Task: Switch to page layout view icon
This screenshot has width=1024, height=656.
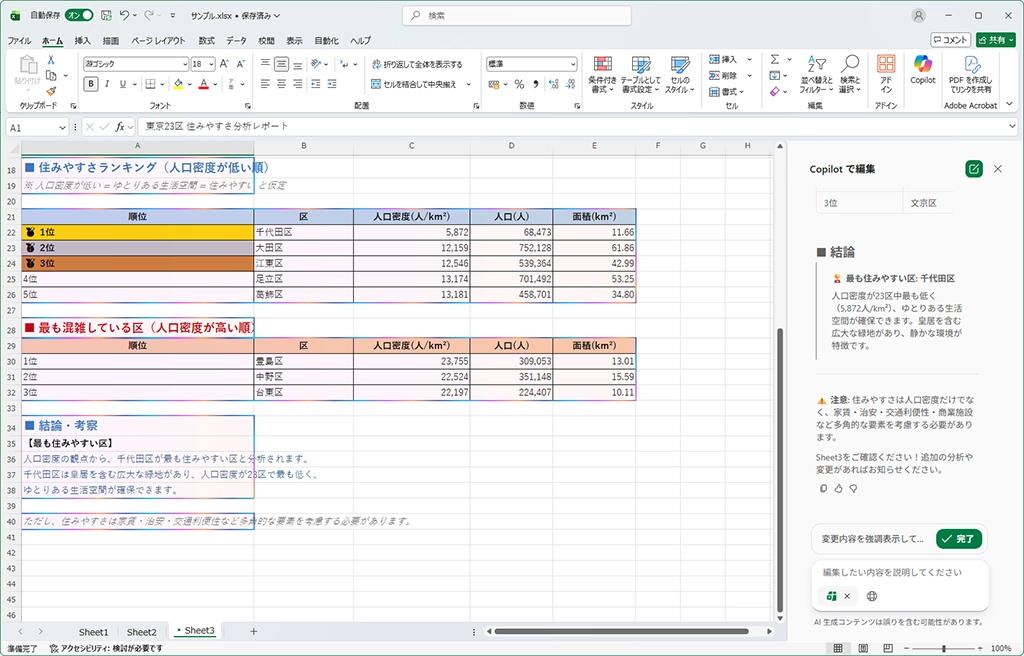Action: 862,648
